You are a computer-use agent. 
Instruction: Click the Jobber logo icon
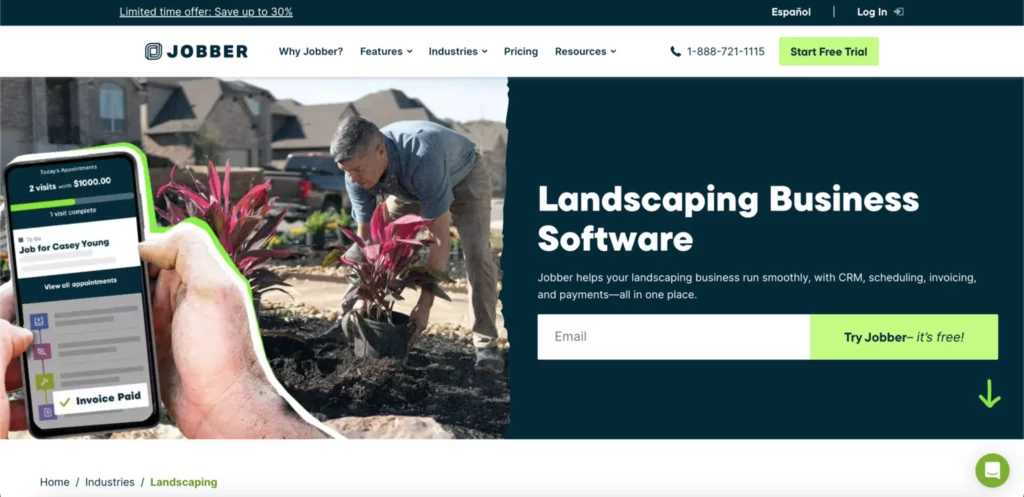153,52
